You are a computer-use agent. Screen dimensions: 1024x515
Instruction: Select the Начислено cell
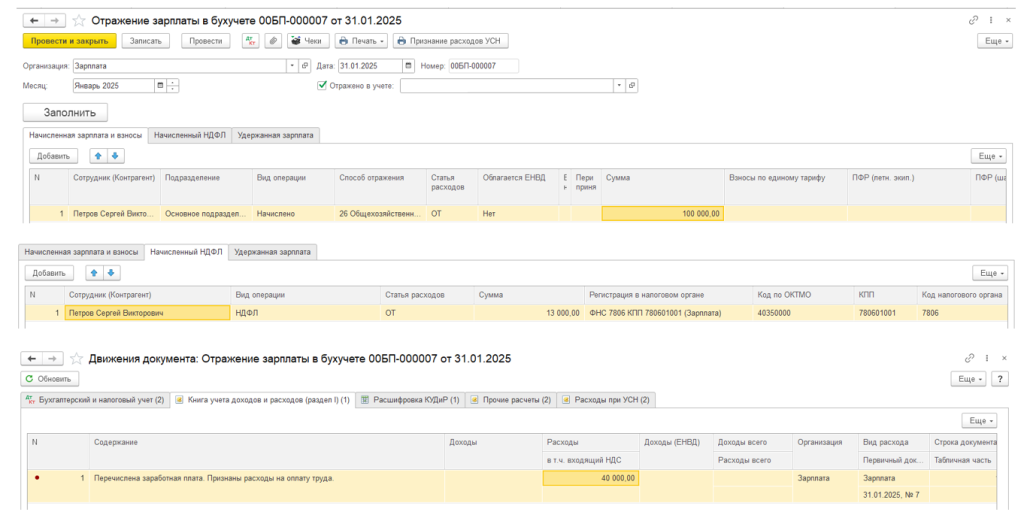click(x=293, y=213)
